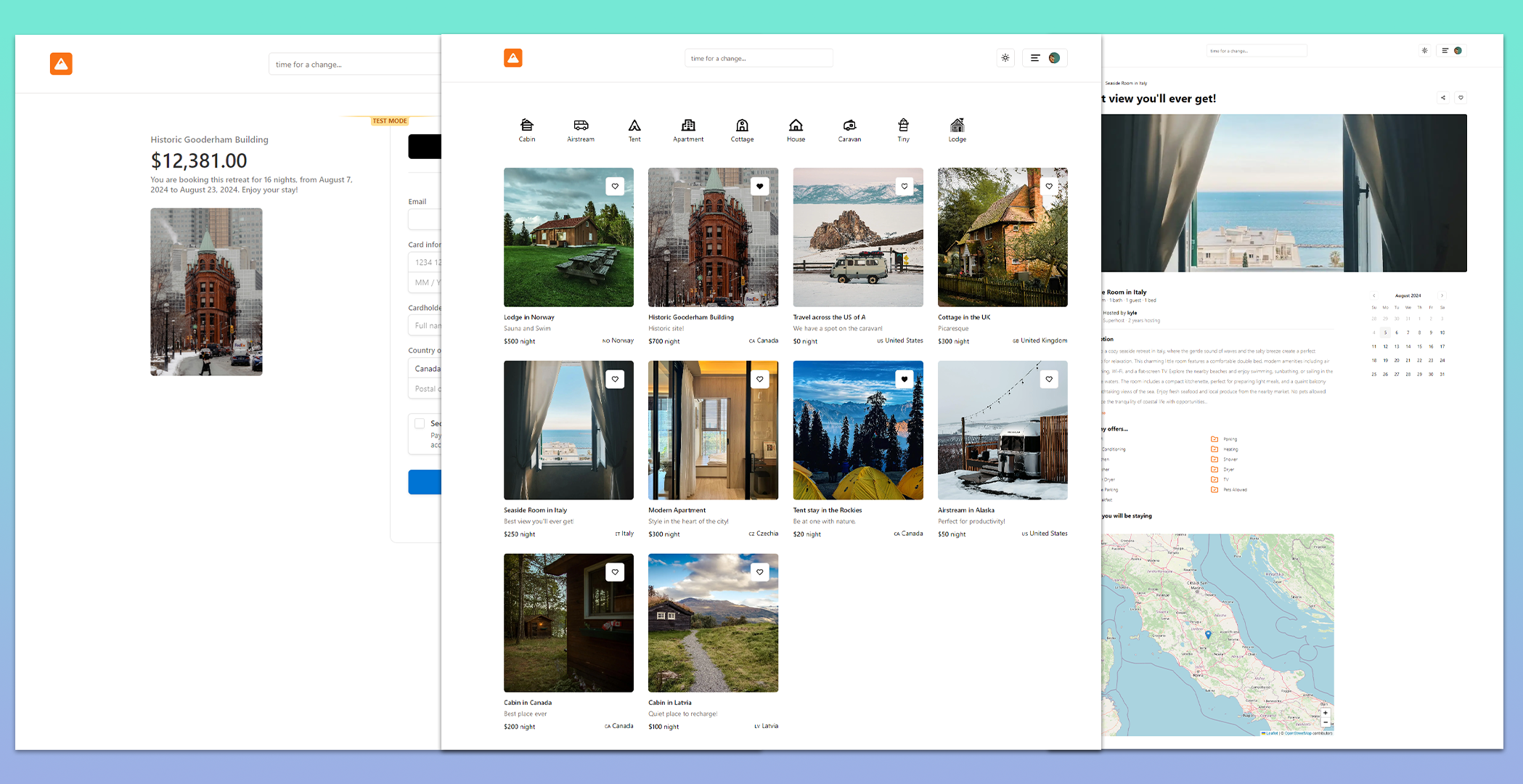Favorite the Airstream in Alaska listing
The height and width of the screenshot is (784, 1523).
(x=1049, y=379)
